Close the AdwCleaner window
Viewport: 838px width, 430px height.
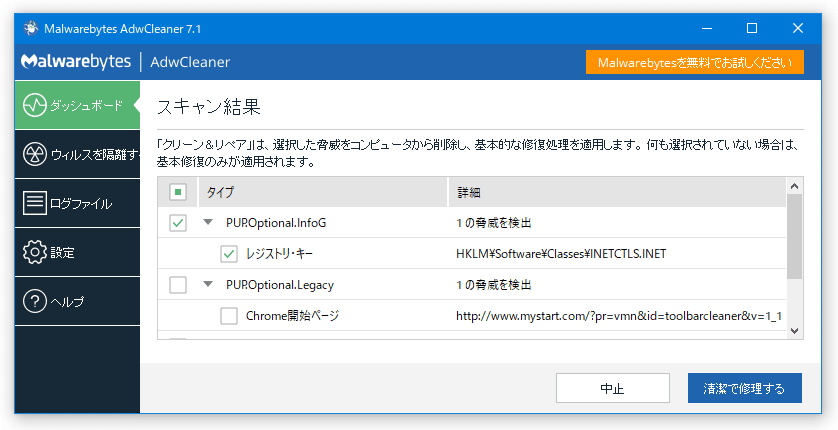click(798, 28)
